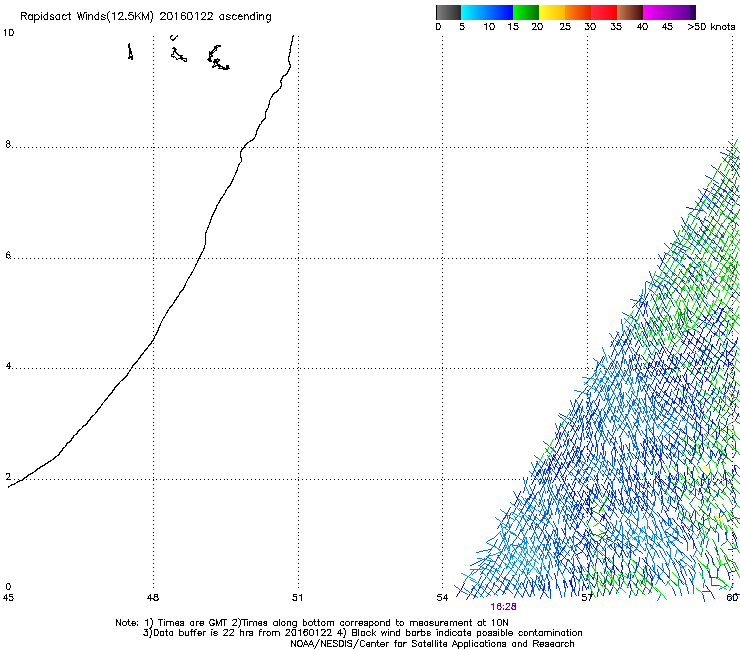Click the longitude axis label '45' at bottom left
This screenshot has height=650, width=740.
click(8, 598)
